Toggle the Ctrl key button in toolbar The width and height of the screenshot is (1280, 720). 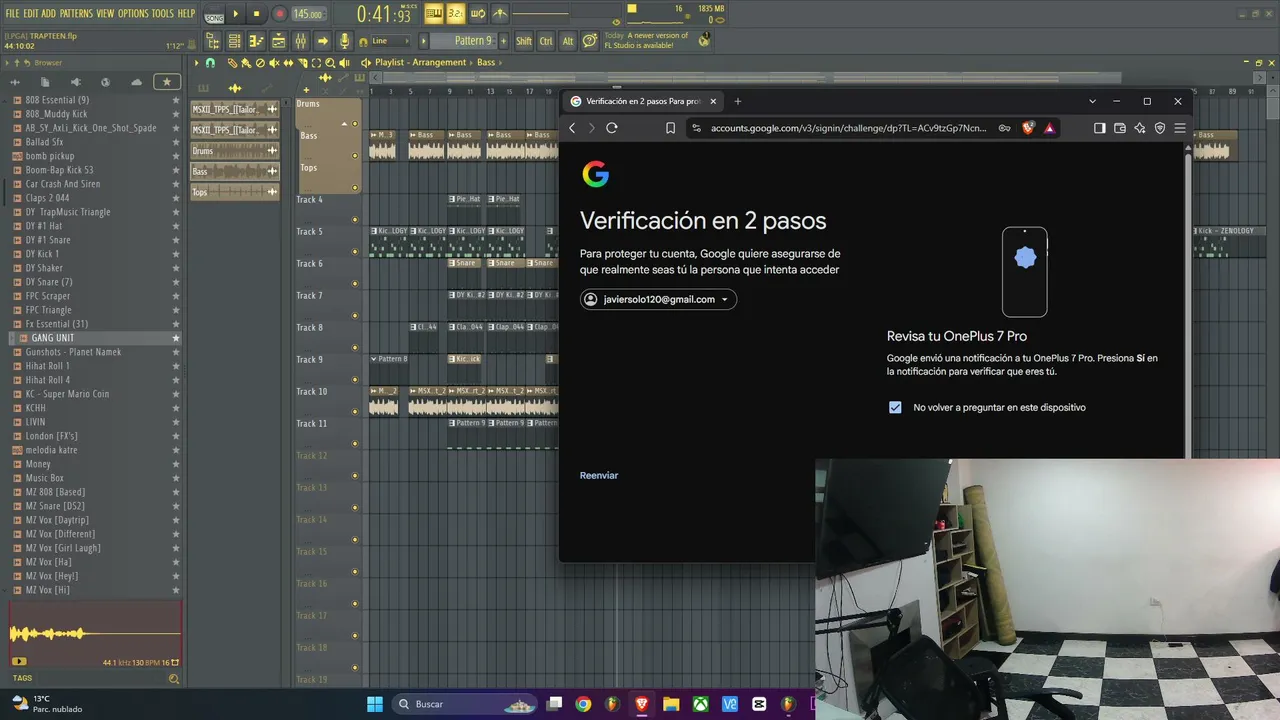546,41
